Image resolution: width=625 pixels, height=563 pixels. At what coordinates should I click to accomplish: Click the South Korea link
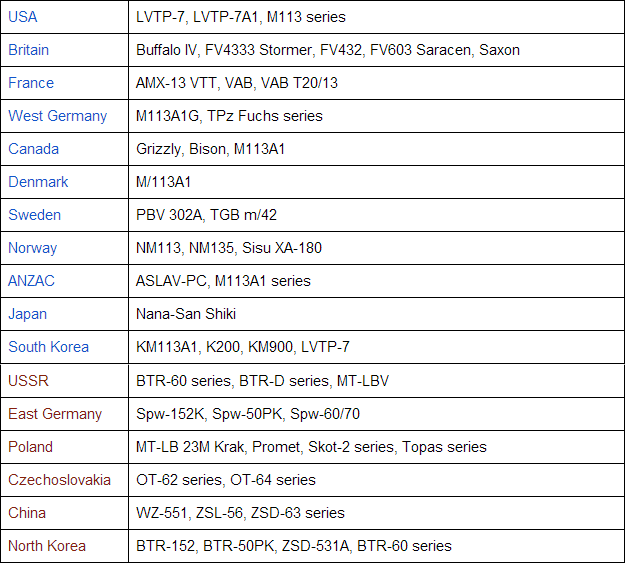(x=49, y=347)
